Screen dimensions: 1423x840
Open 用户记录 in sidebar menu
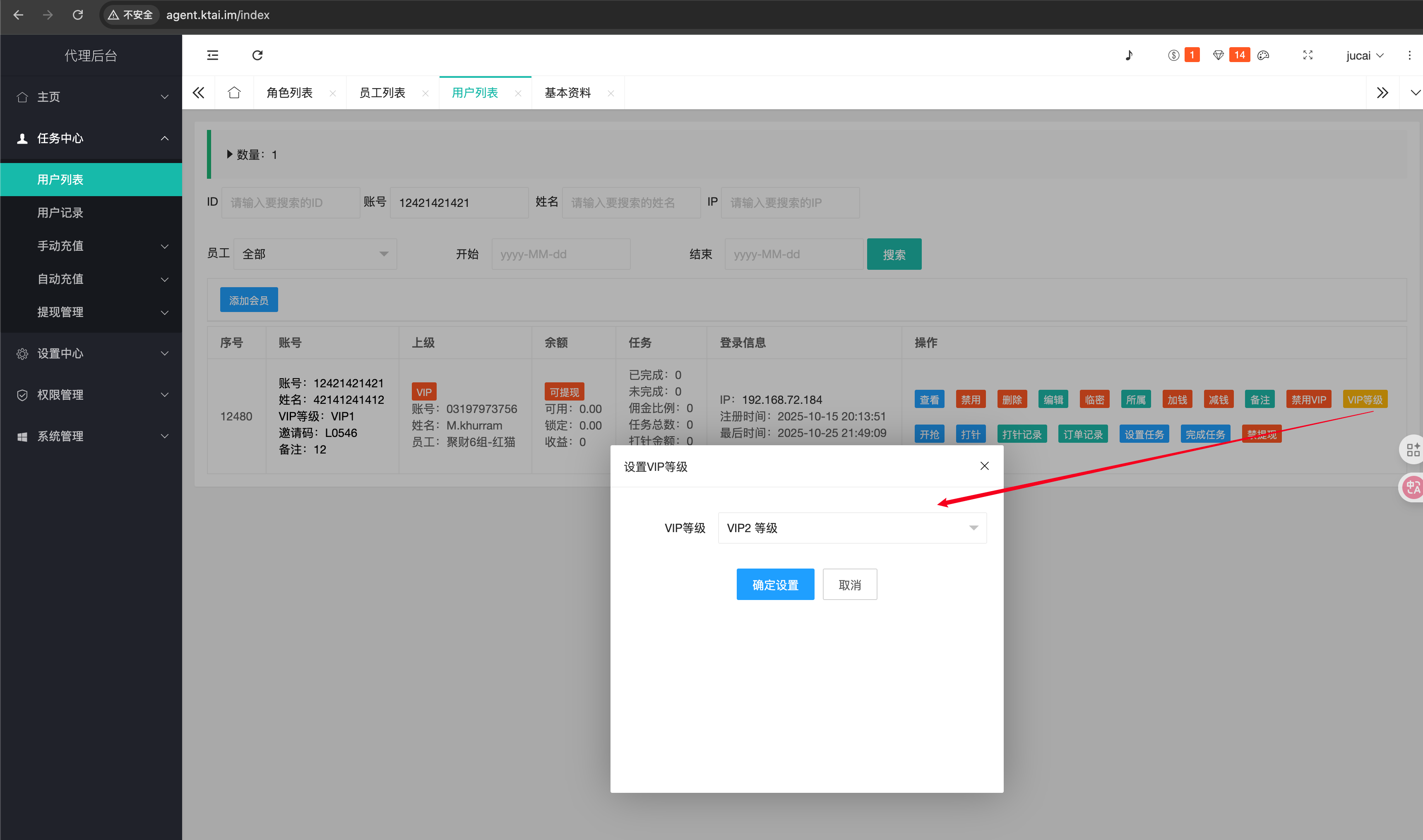[x=60, y=213]
